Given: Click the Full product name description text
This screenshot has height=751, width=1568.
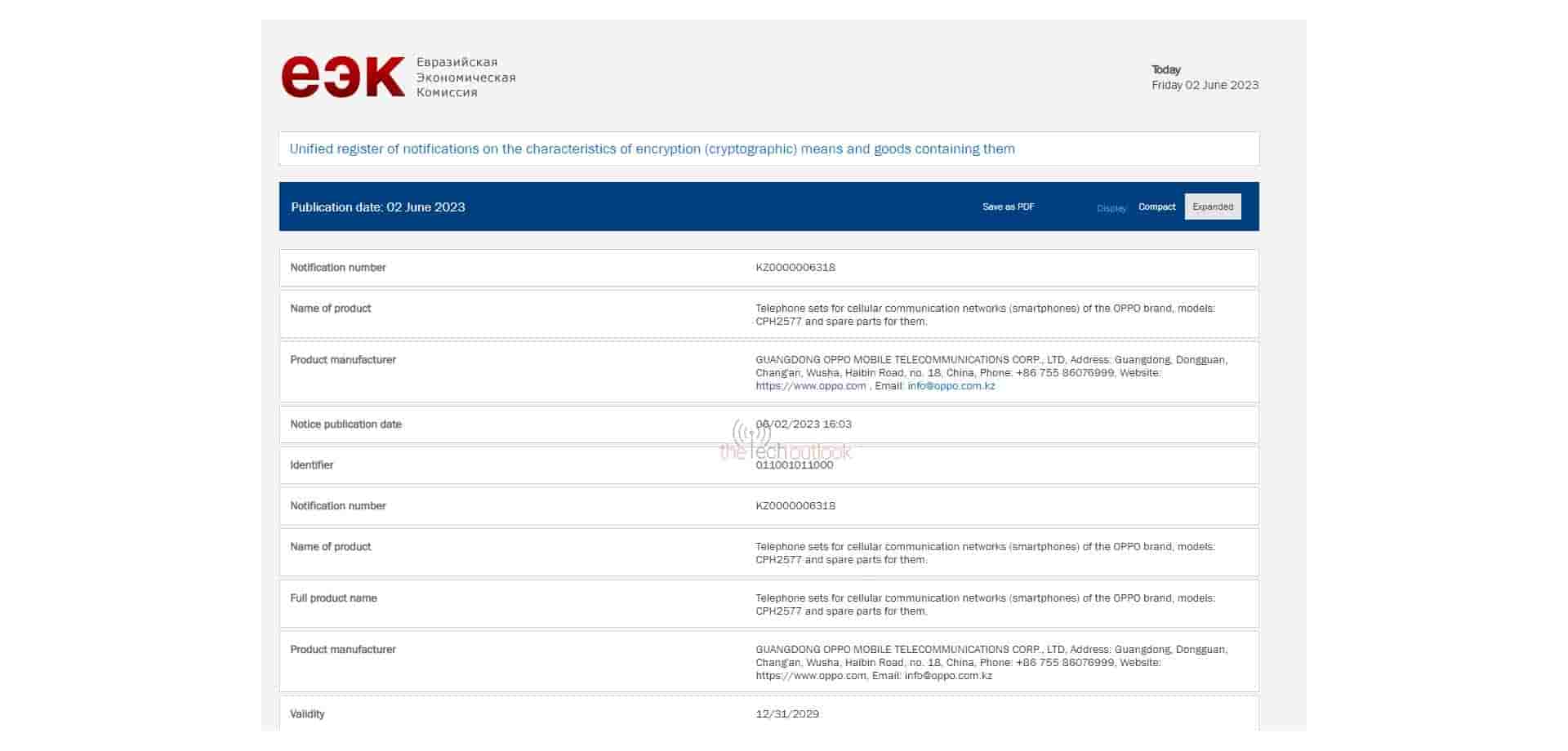Looking at the screenshot, I should (x=984, y=605).
